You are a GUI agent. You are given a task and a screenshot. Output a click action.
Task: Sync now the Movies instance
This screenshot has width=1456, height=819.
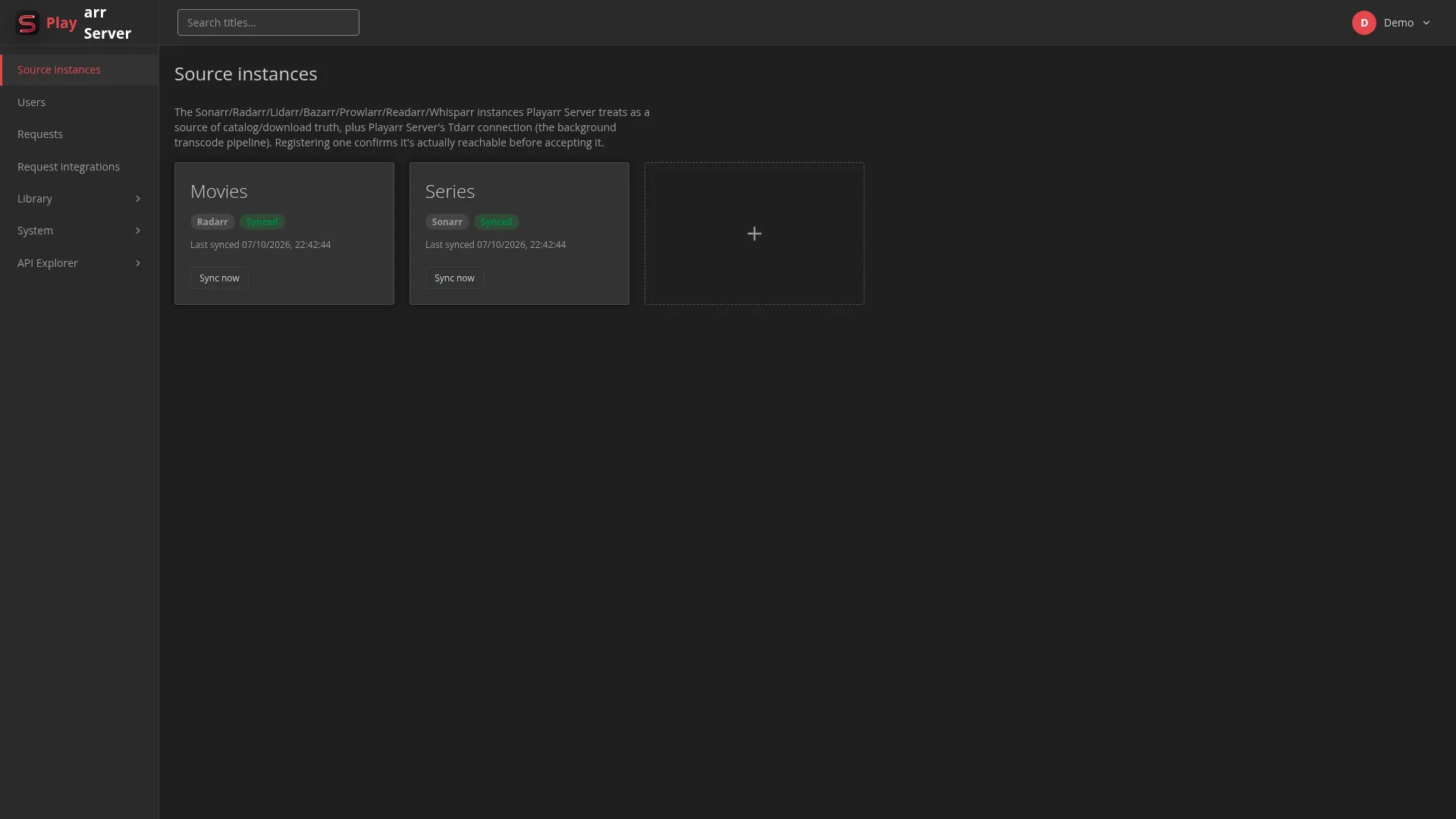pos(219,278)
